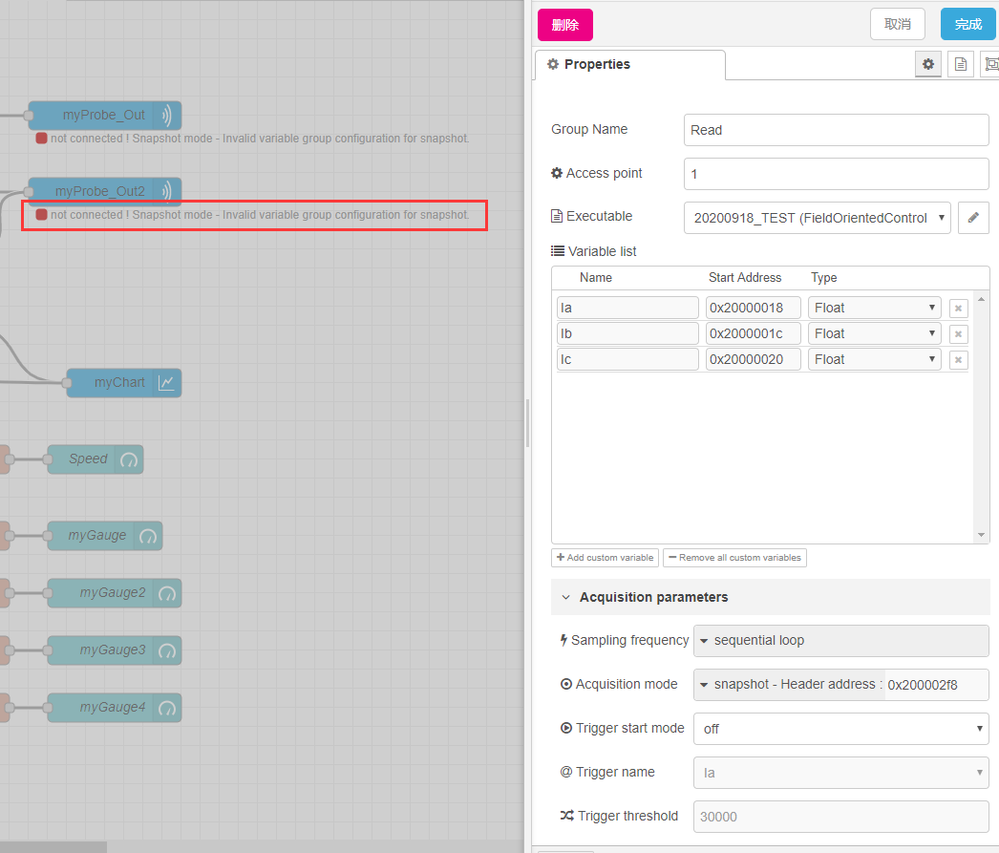Remove the Ia variable row
999x853 pixels.
pyautogui.click(x=958, y=308)
